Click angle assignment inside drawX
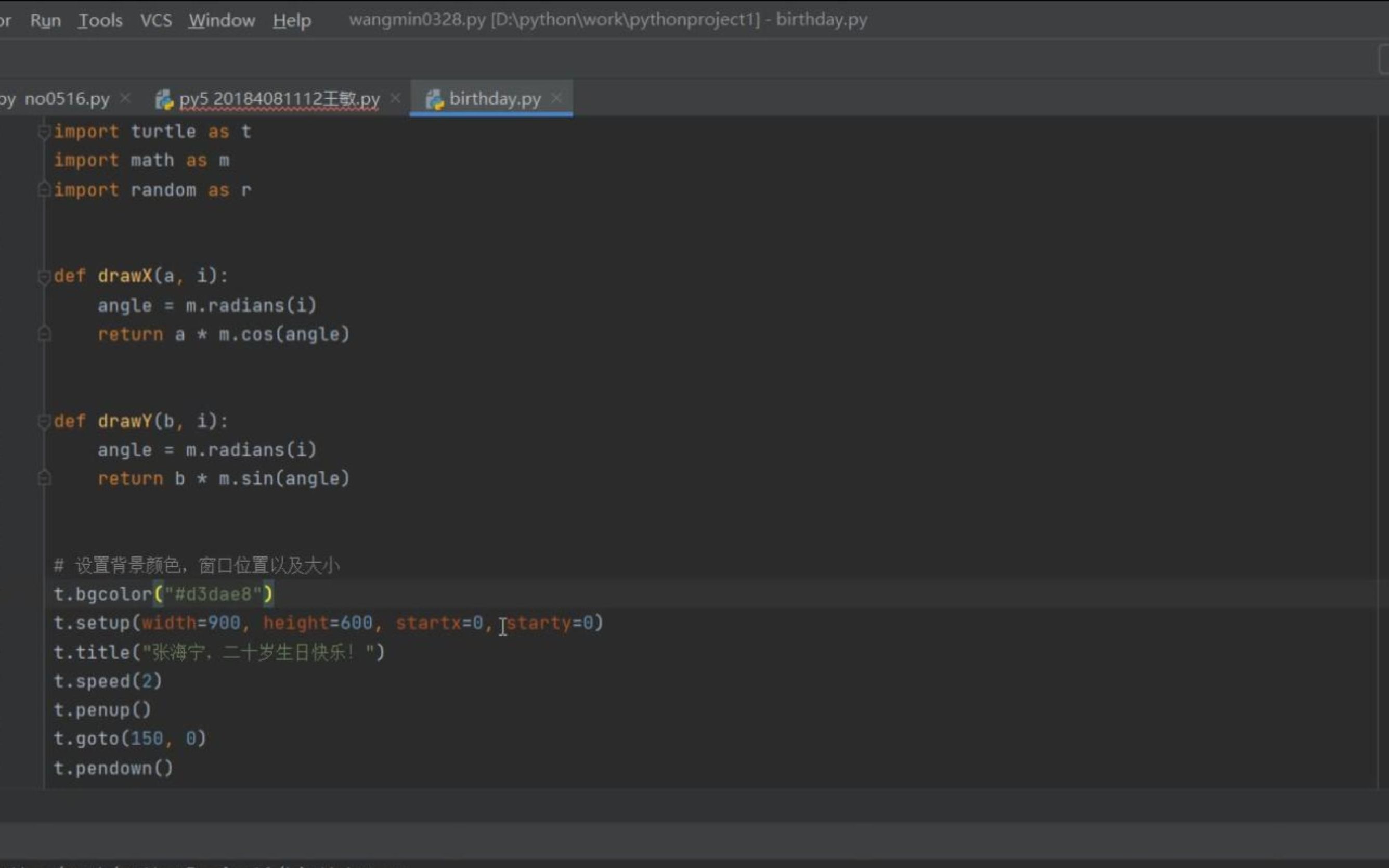The width and height of the screenshot is (1389, 868). point(206,305)
